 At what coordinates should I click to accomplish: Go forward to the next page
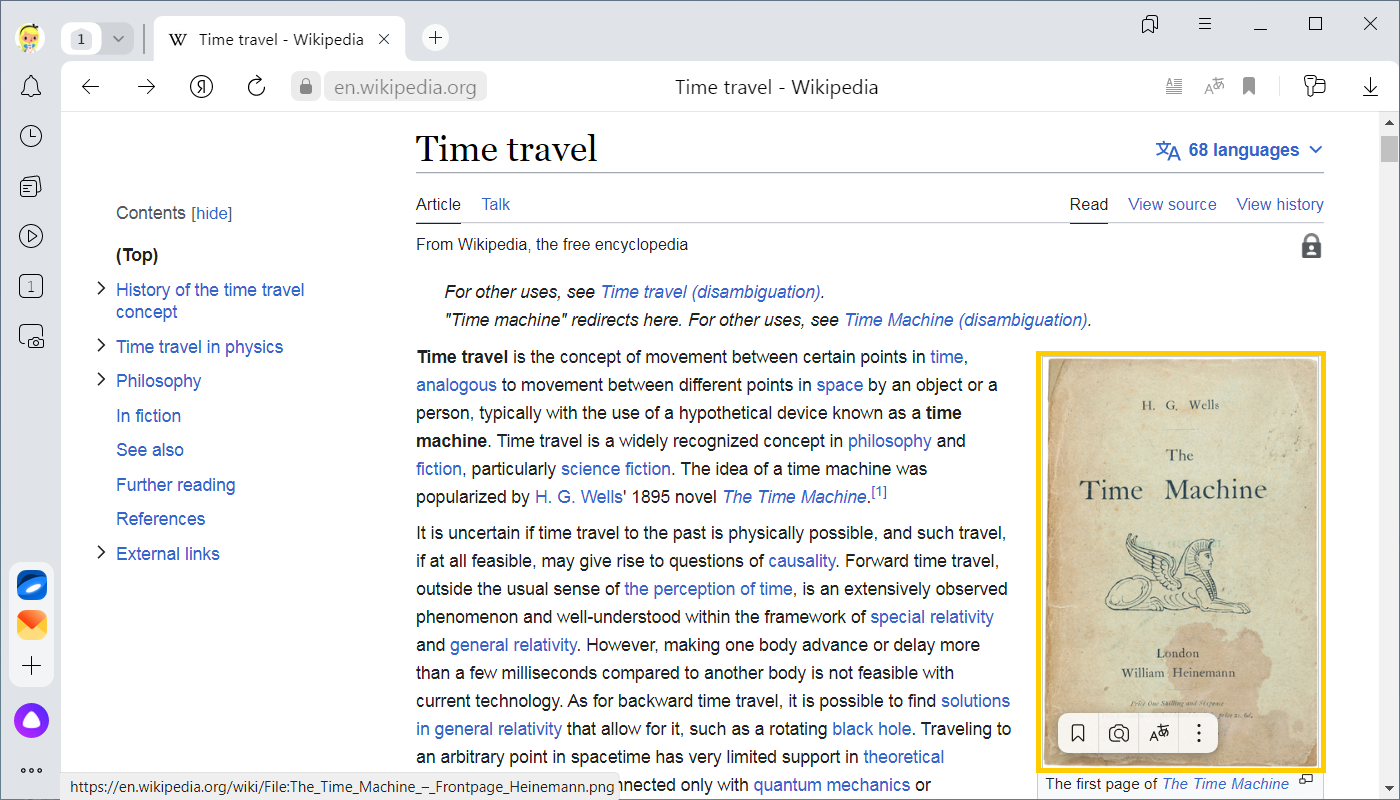147,87
